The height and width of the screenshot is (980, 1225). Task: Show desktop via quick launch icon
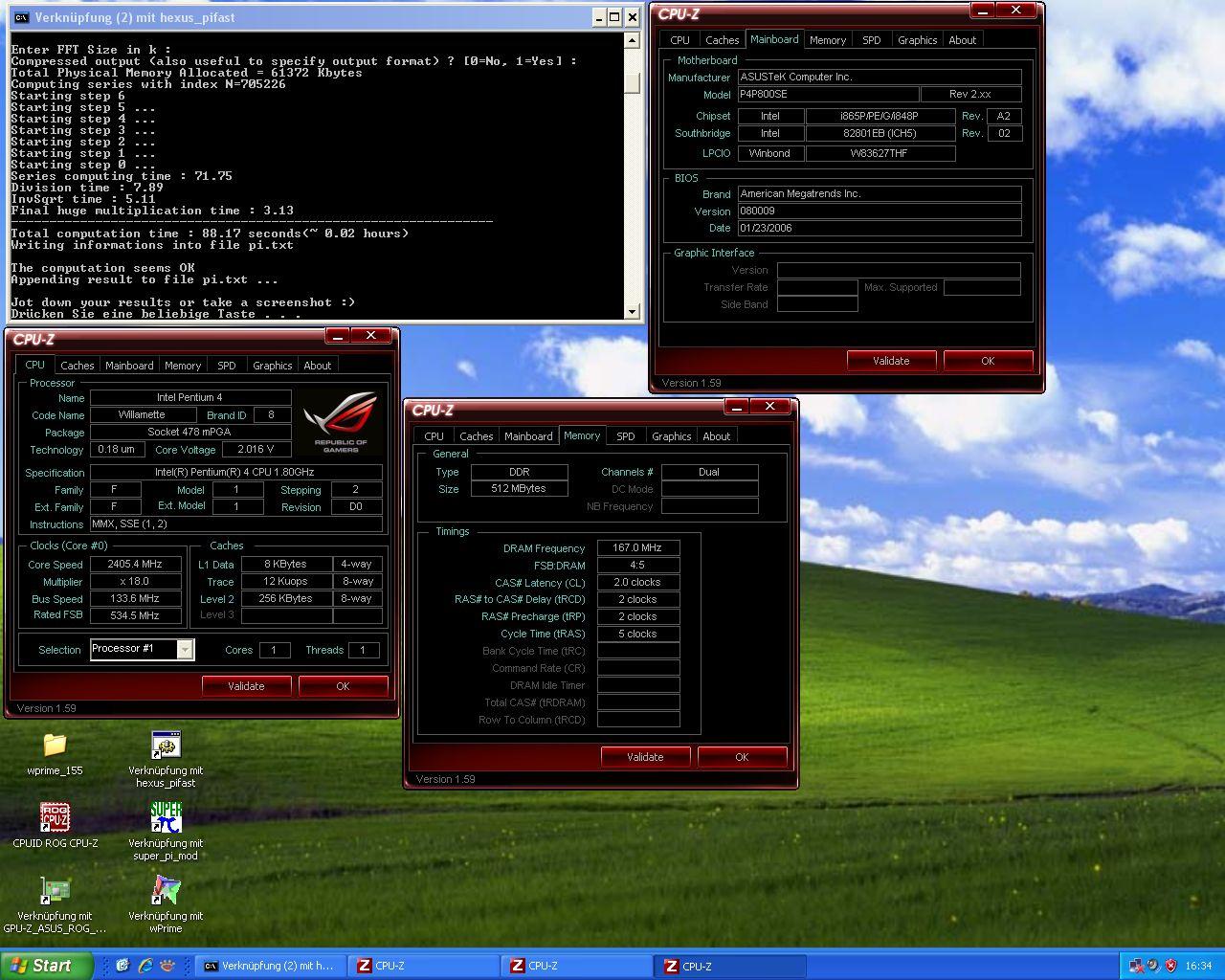(x=122, y=966)
